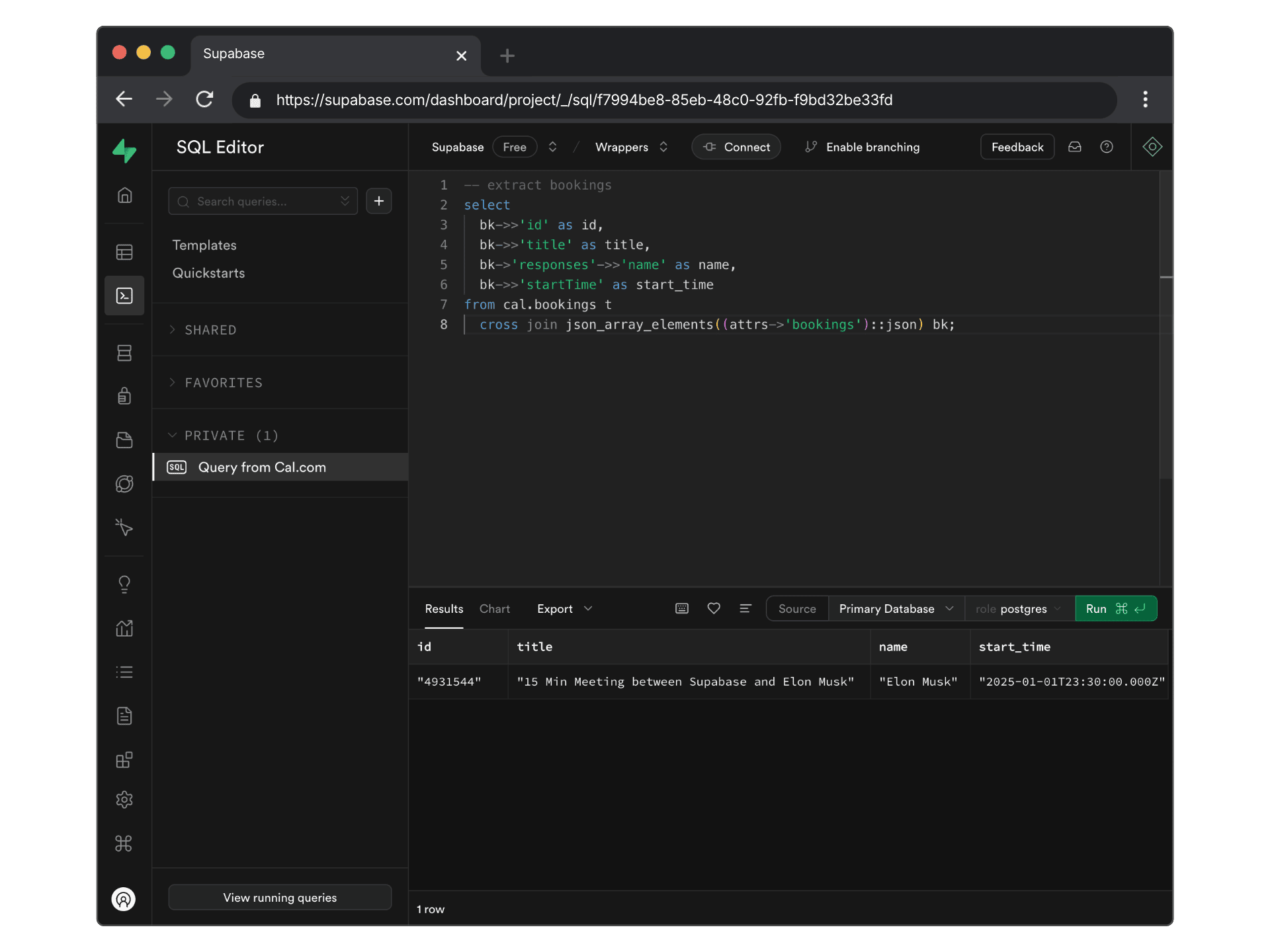Click the id column header
The width and height of the screenshot is (1270, 952).
[x=458, y=647]
